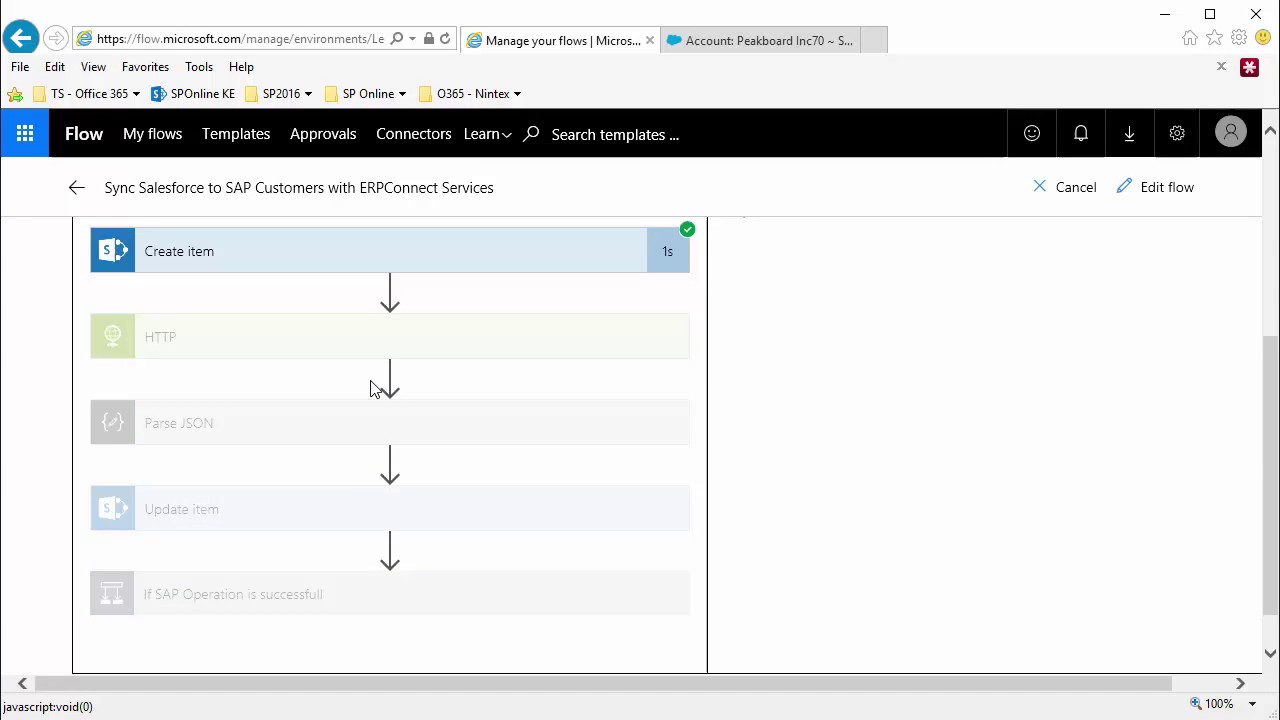Open the Approvals page
This screenshot has width=1280, height=720.
pos(323,134)
